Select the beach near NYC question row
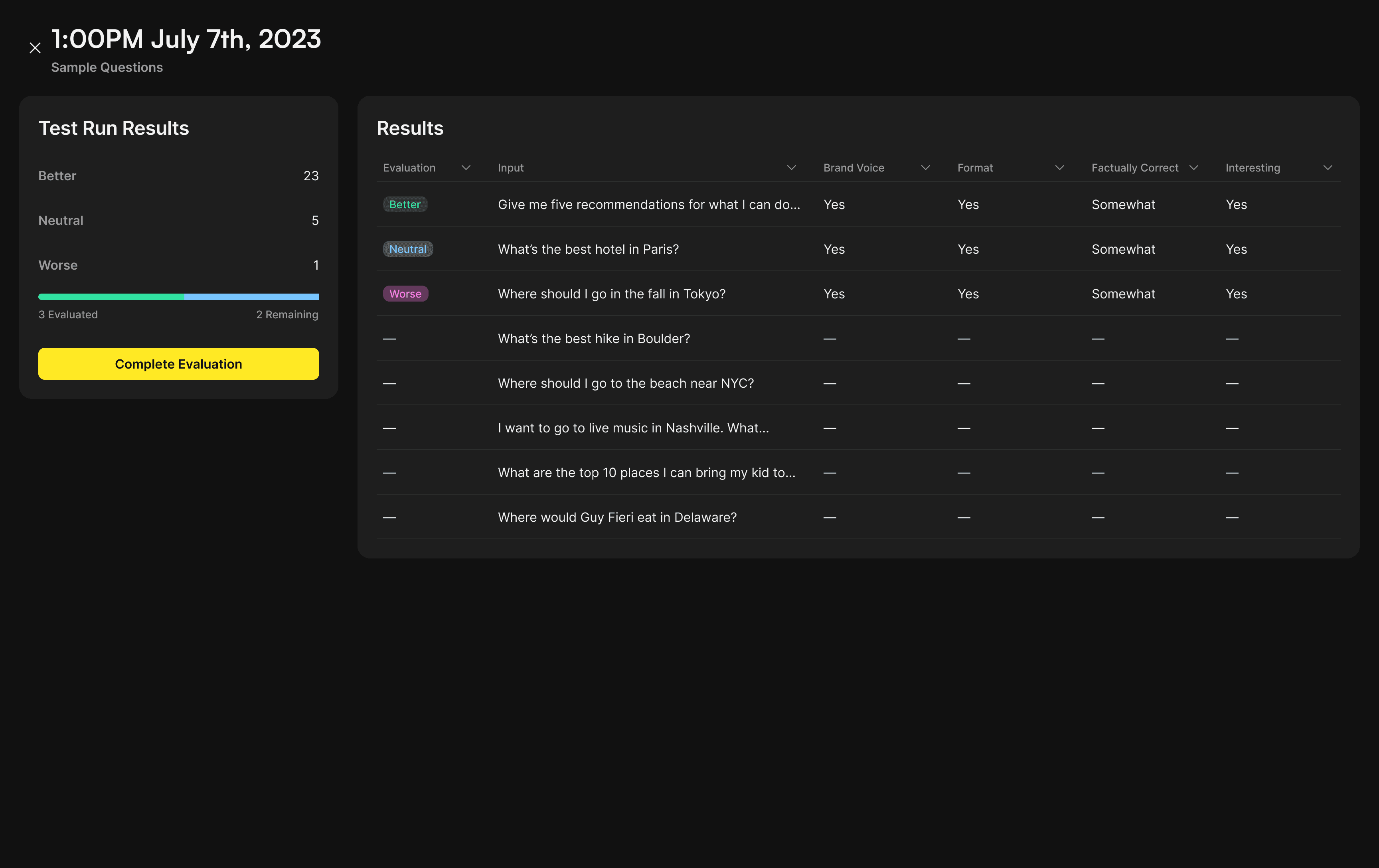This screenshot has height=868, width=1379. [625, 383]
